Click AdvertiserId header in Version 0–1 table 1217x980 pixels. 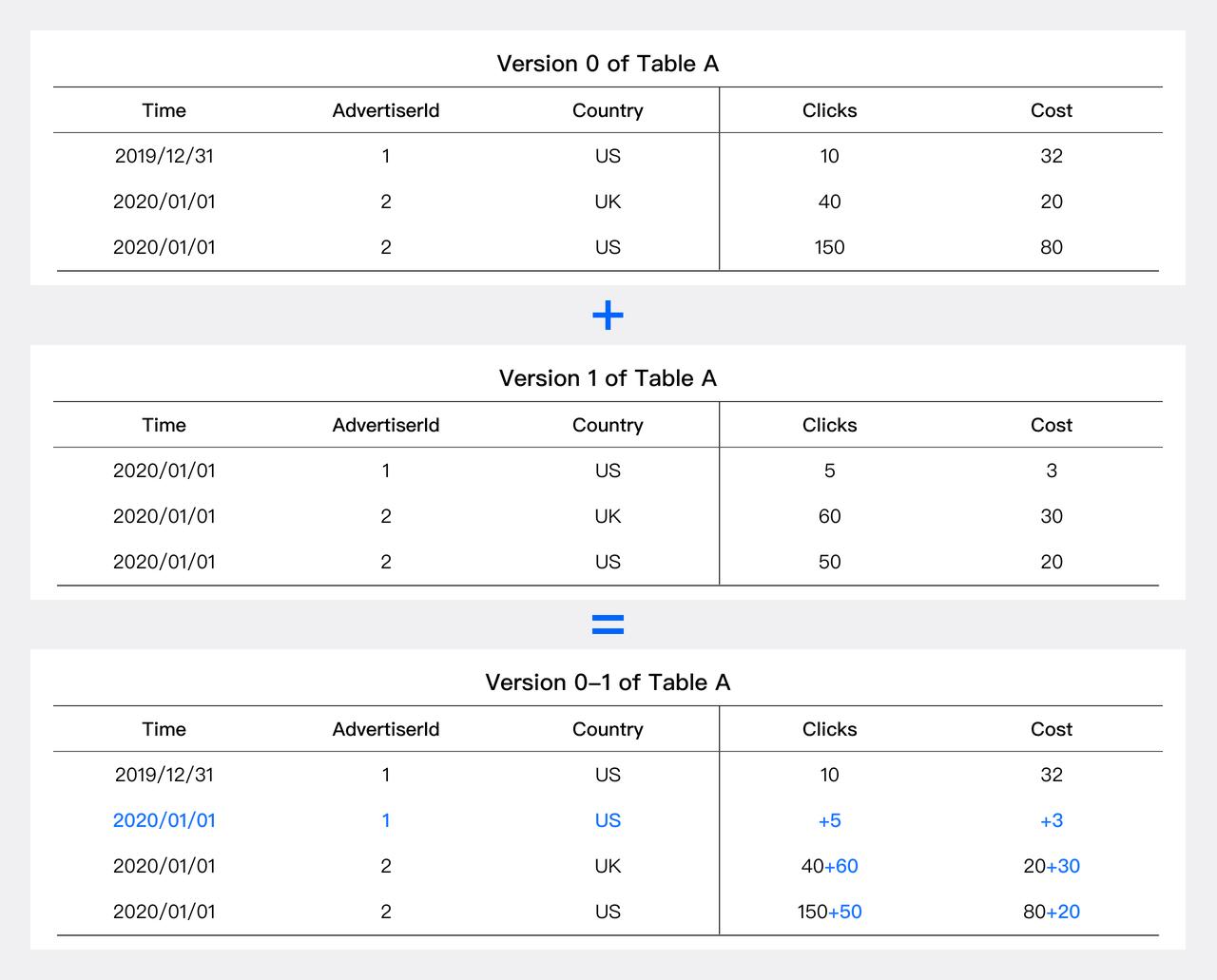point(385,729)
